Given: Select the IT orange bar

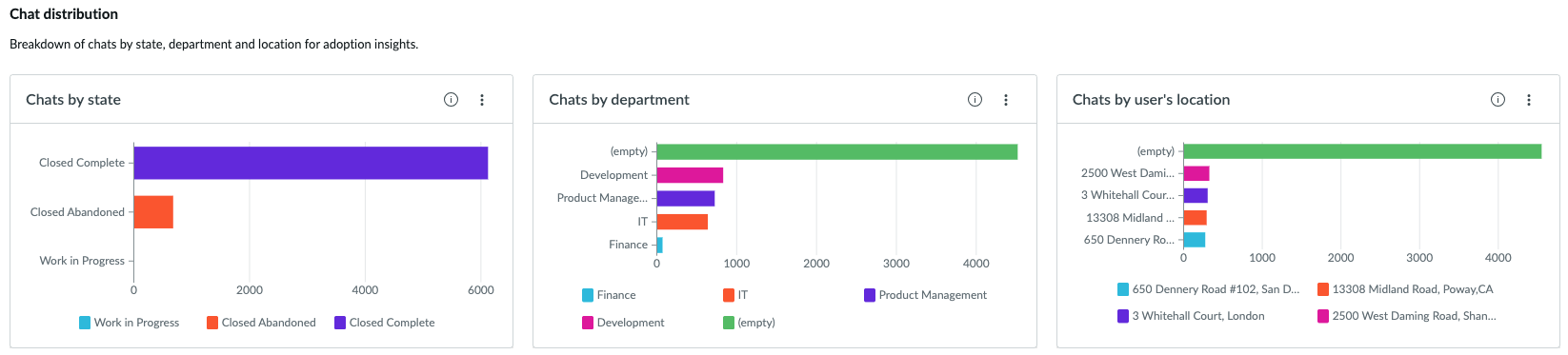Looking at the screenshot, I should tap(682, 222).
